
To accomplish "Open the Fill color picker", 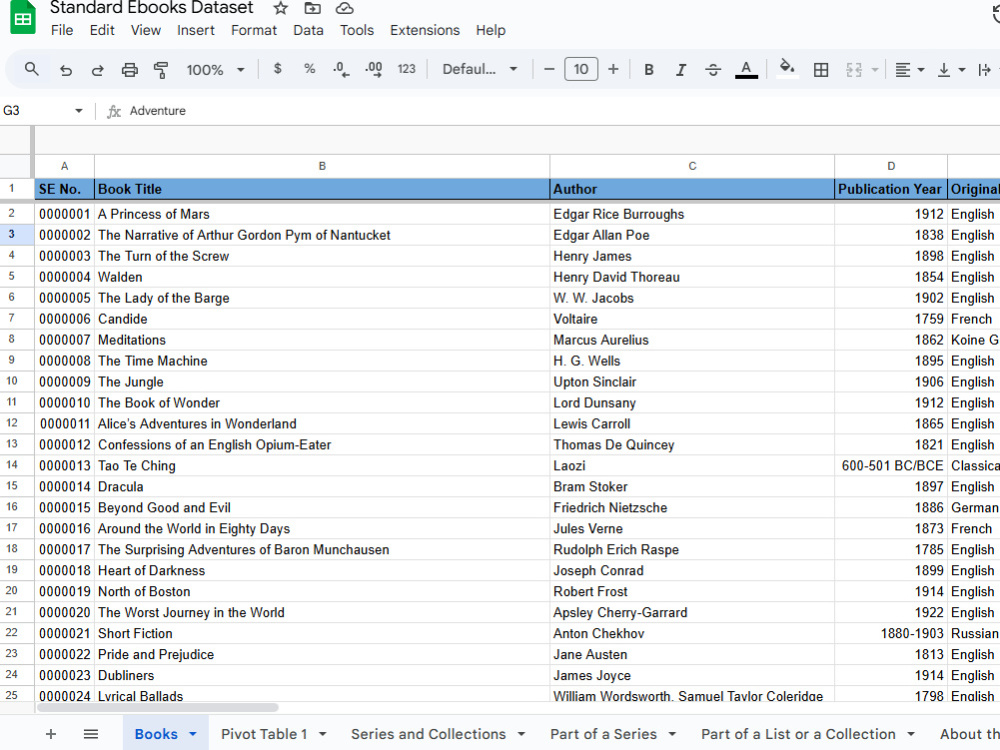I will click(x=786, y=70).
